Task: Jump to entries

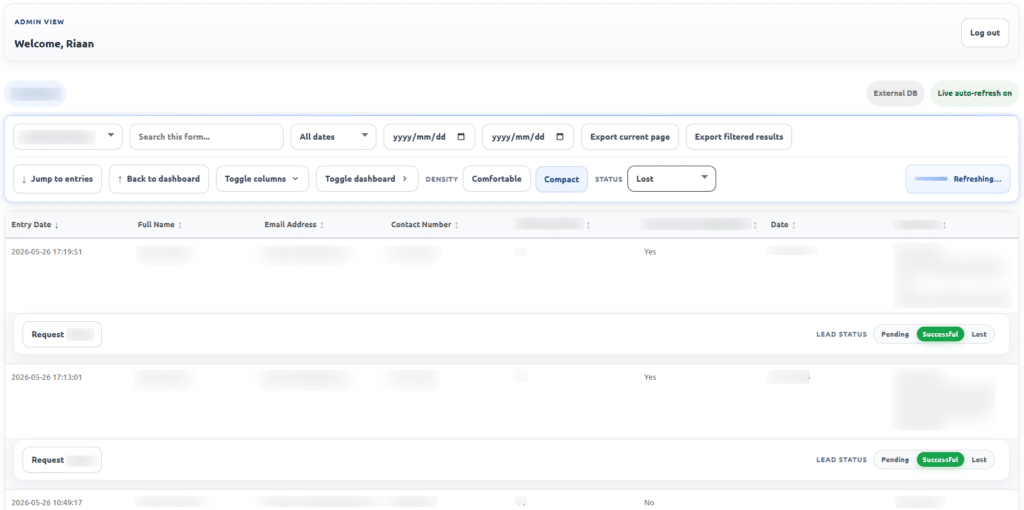Action: click(57, 179)
